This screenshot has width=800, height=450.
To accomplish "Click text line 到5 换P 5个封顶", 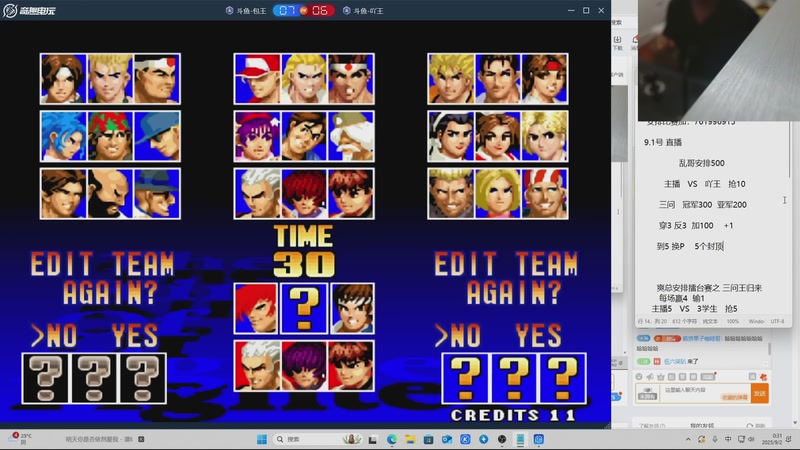I will click(690, 246).
